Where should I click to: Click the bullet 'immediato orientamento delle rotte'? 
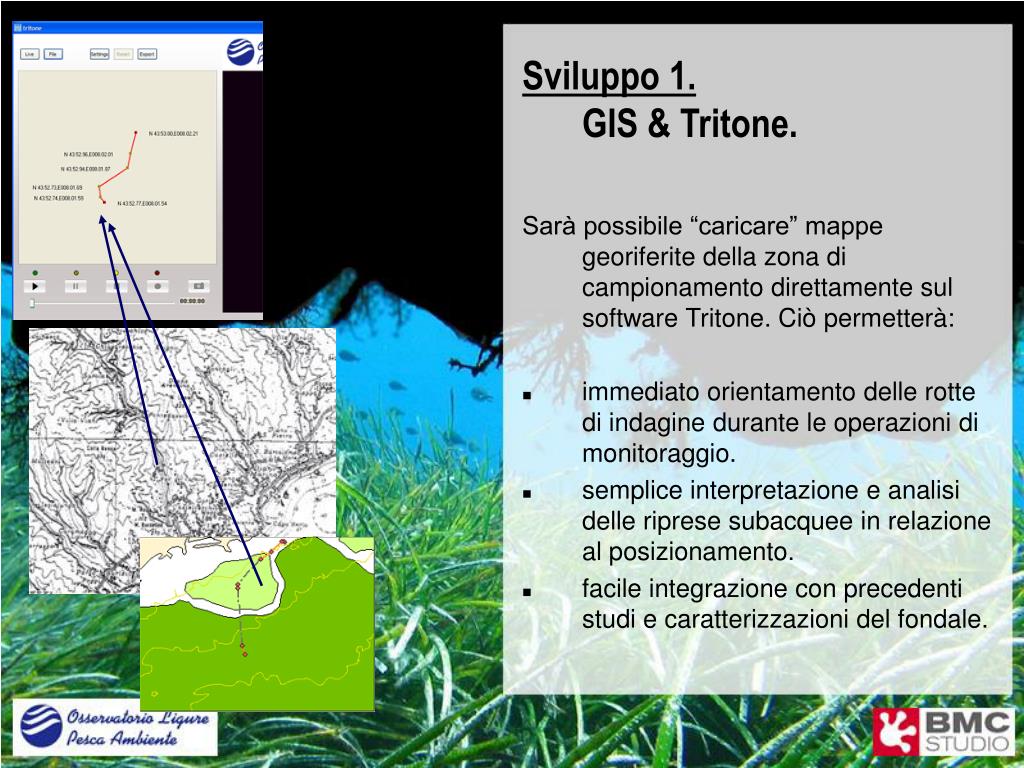[780, 423]
